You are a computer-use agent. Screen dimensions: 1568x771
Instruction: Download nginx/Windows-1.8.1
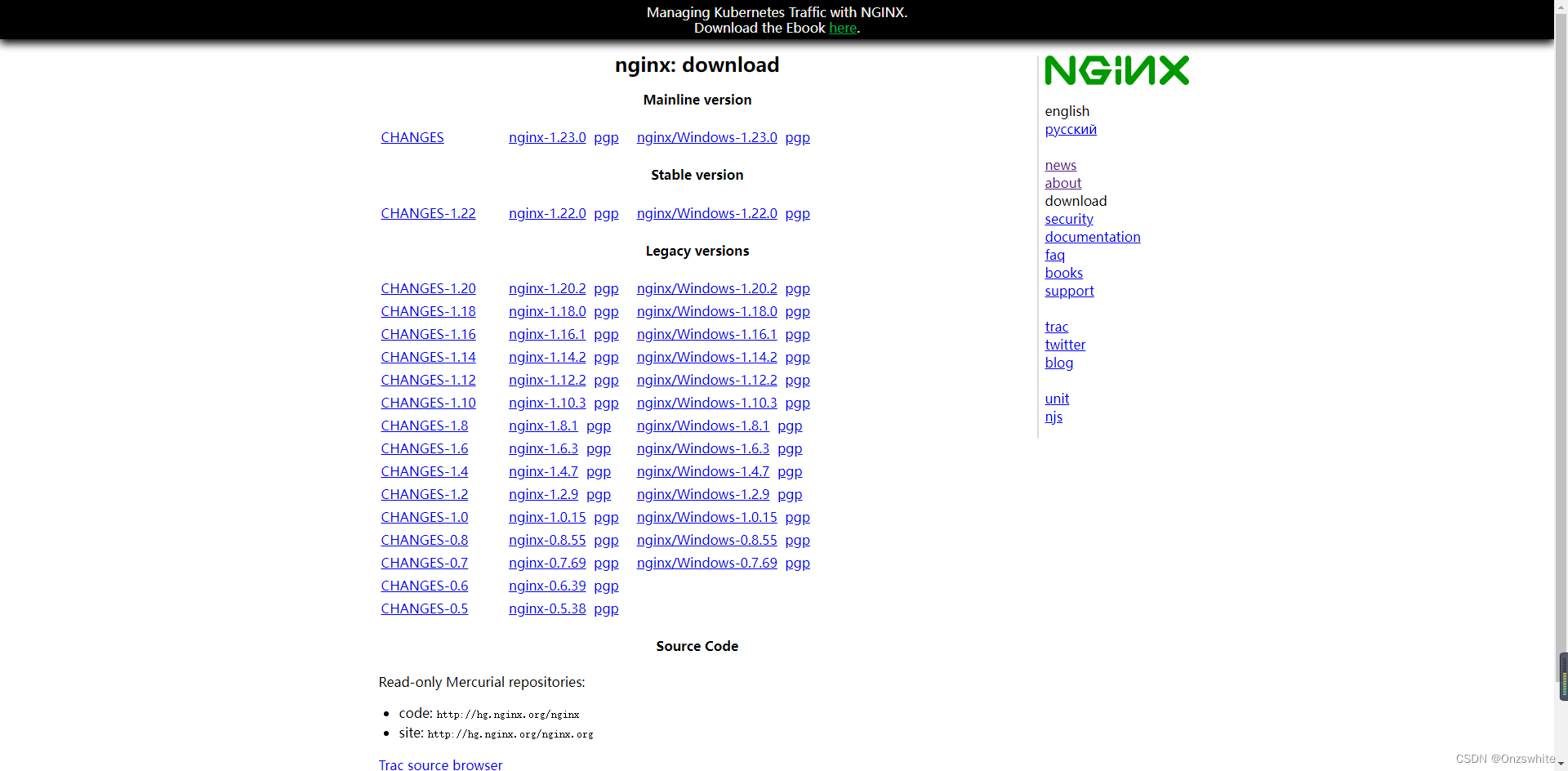(703, 426)
